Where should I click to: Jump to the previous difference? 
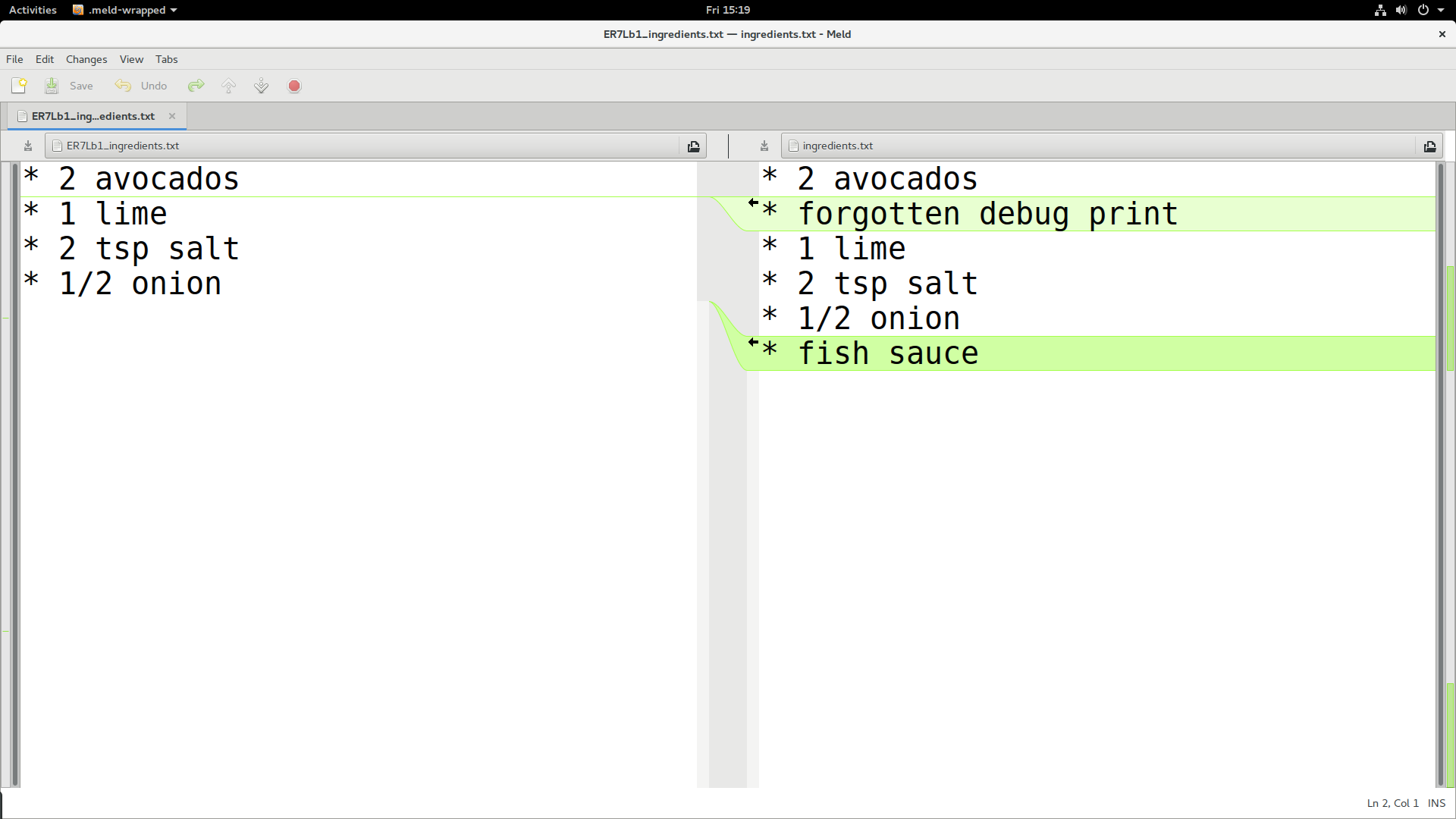228,85
